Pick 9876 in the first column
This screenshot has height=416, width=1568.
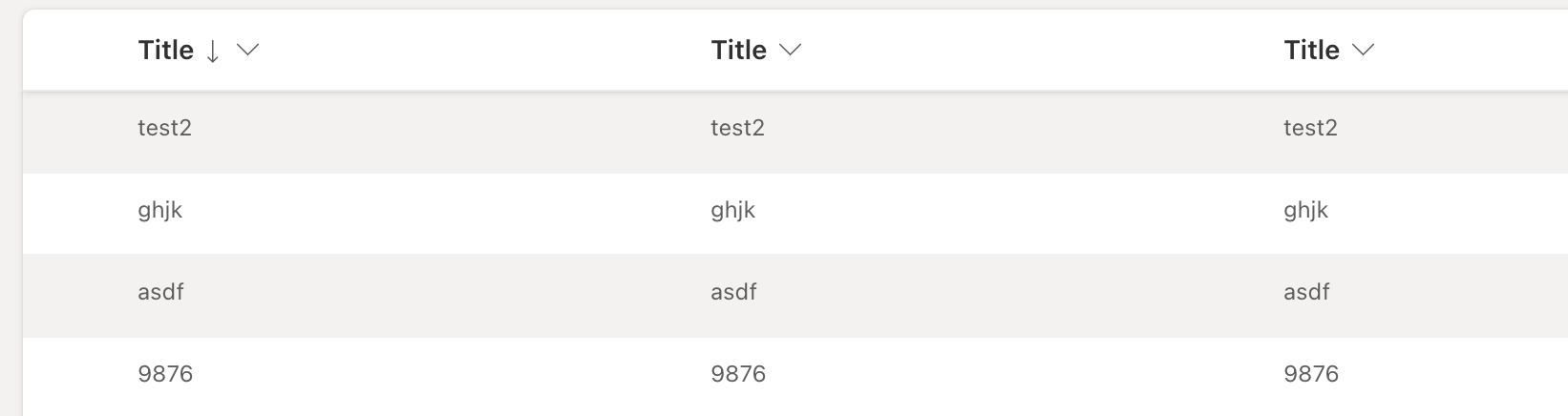pyautogui.click(x=165, y=374)
